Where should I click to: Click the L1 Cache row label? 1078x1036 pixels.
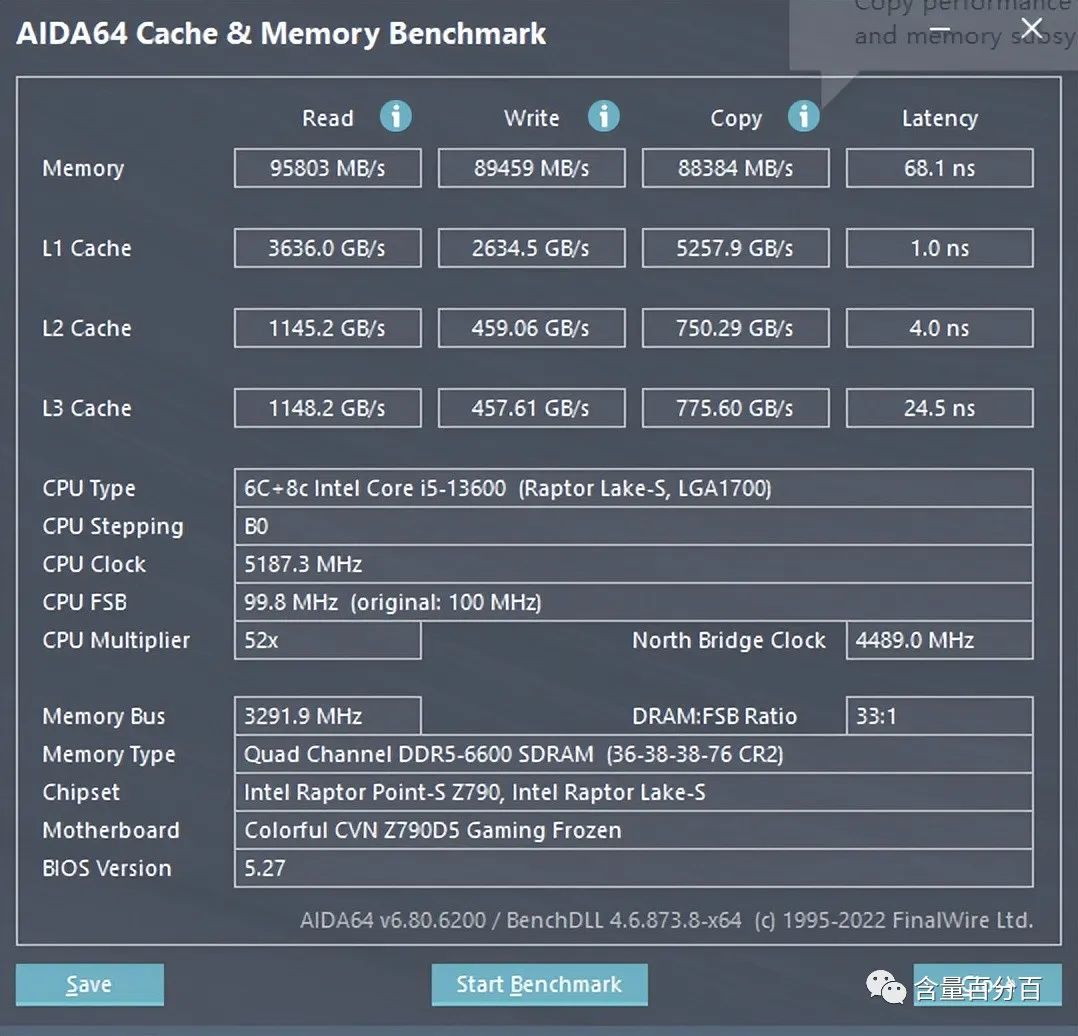(87, 248)
